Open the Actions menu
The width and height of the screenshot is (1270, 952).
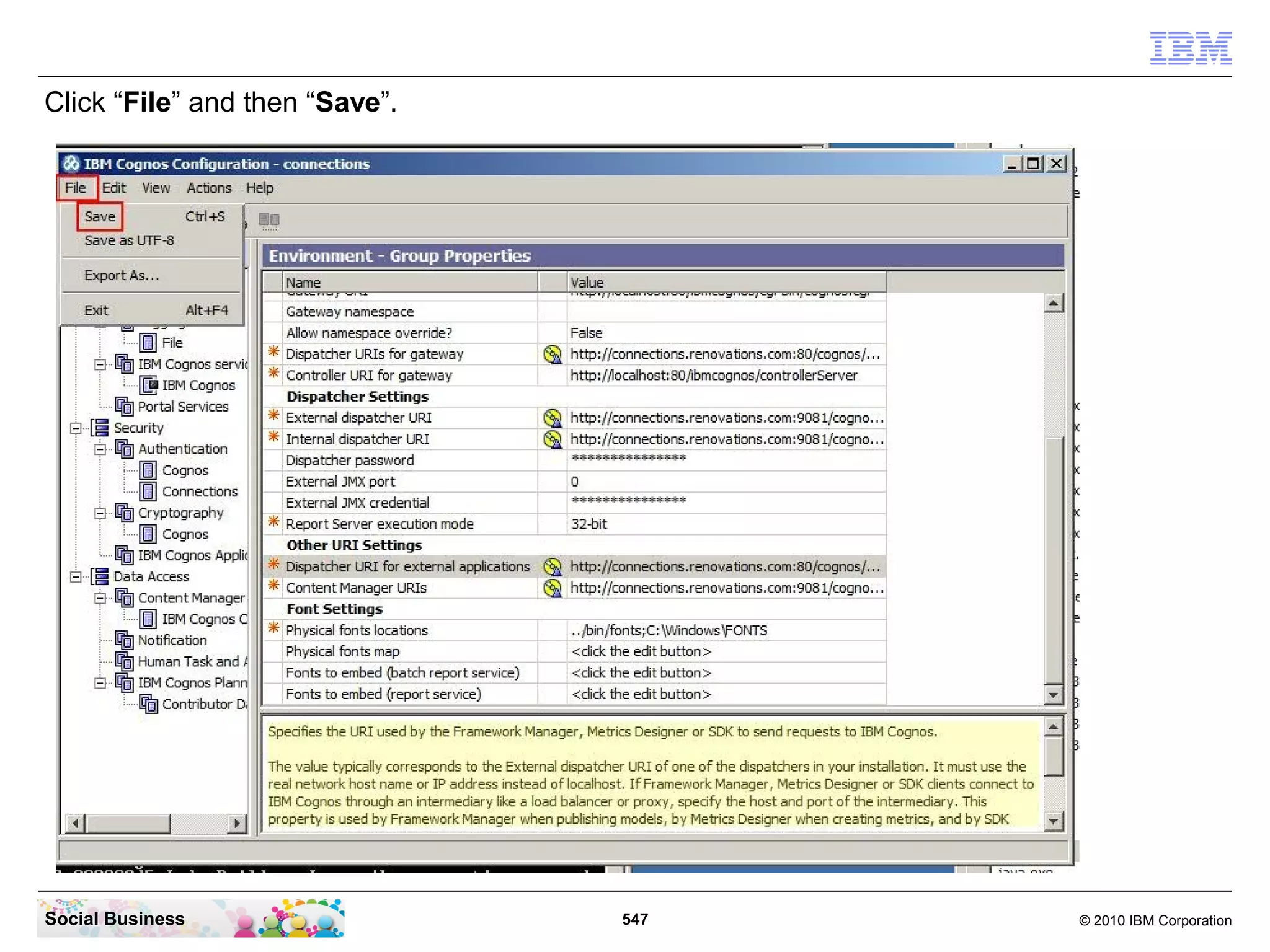coord(209,188)
